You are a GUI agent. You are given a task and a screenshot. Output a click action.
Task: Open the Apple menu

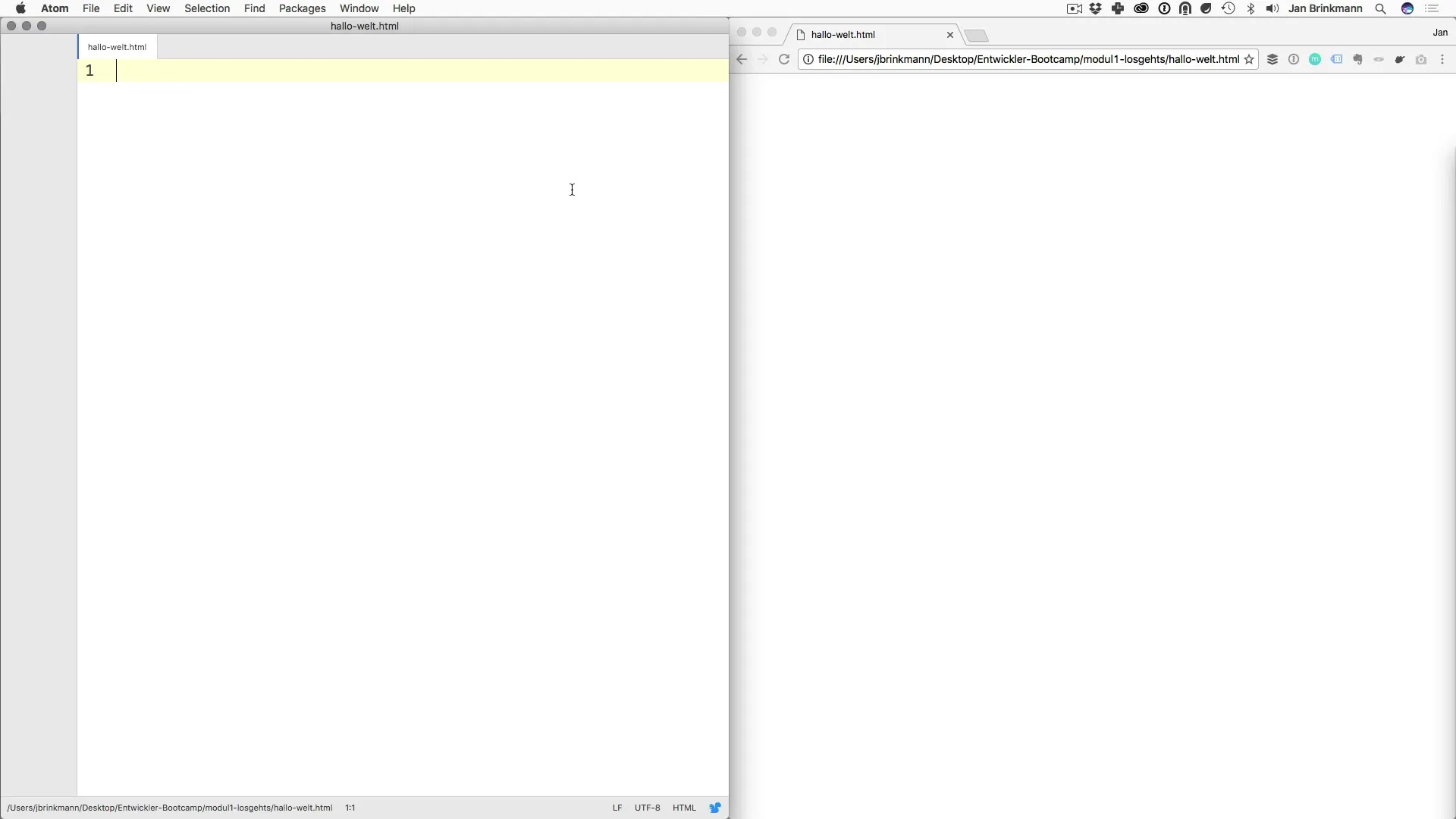tap(20, 8)
